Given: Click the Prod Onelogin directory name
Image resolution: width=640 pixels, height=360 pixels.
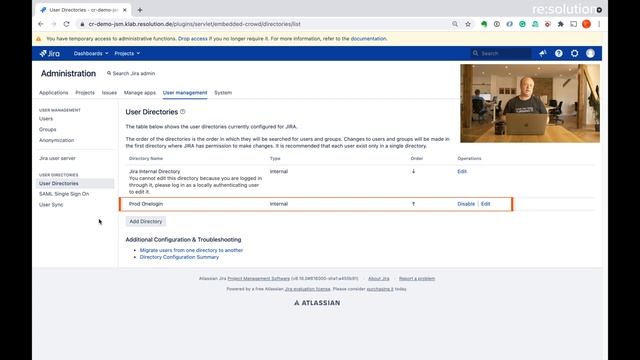Looking at the screenshot, I should [146, 204].
